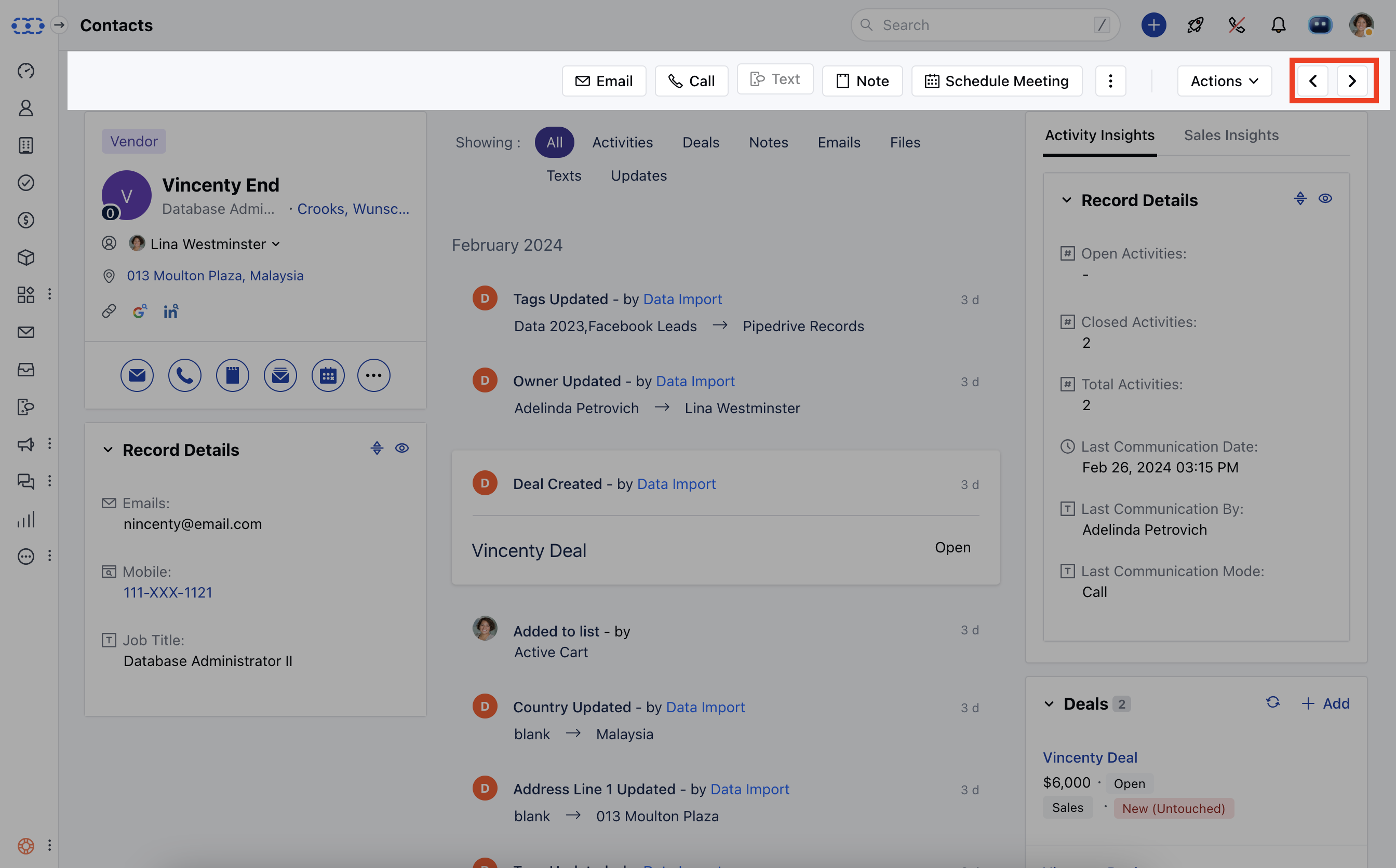Open the reports bar chart sidebar icon
Image resolution: width=1396 pixels, height=868 pixels.
click(26, 519)
